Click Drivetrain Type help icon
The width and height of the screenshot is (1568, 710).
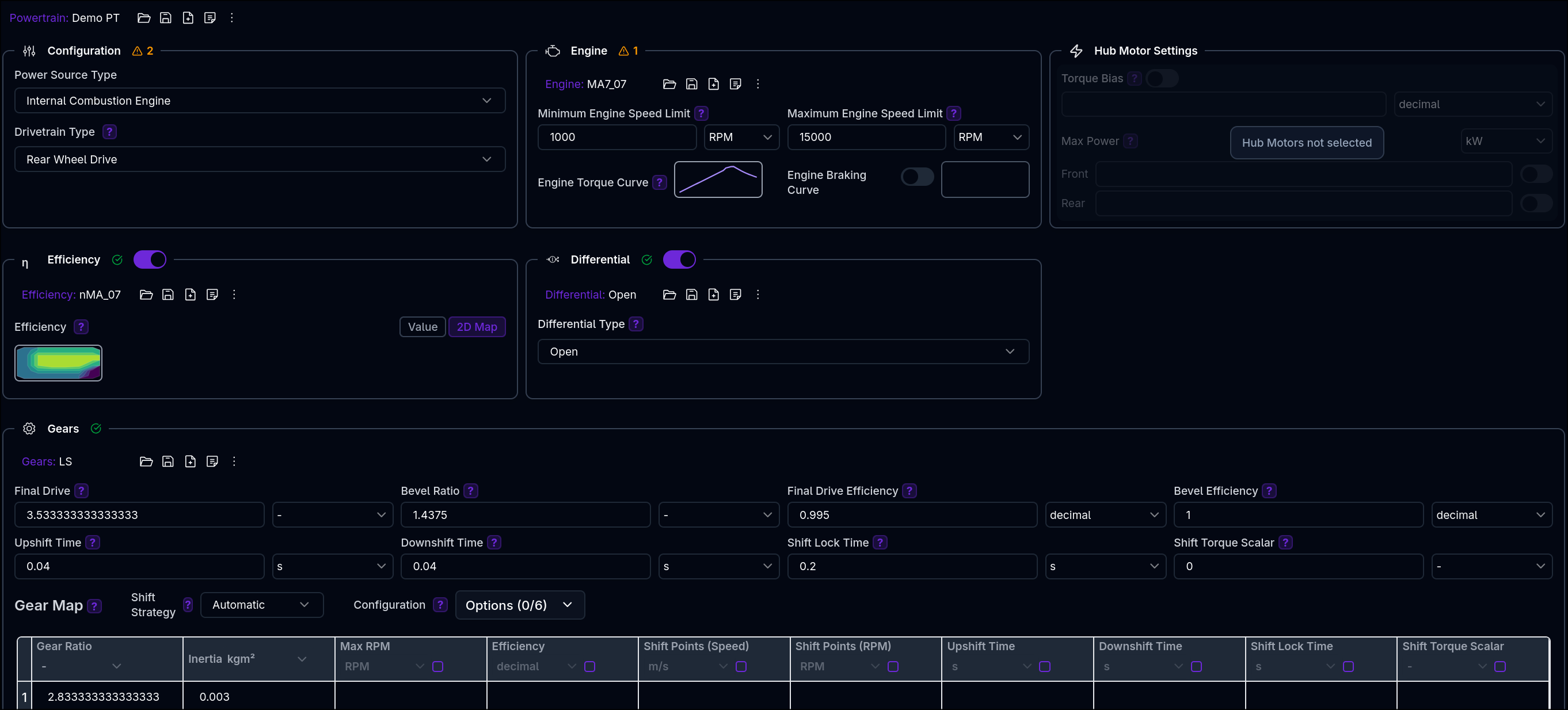(109, 131)
